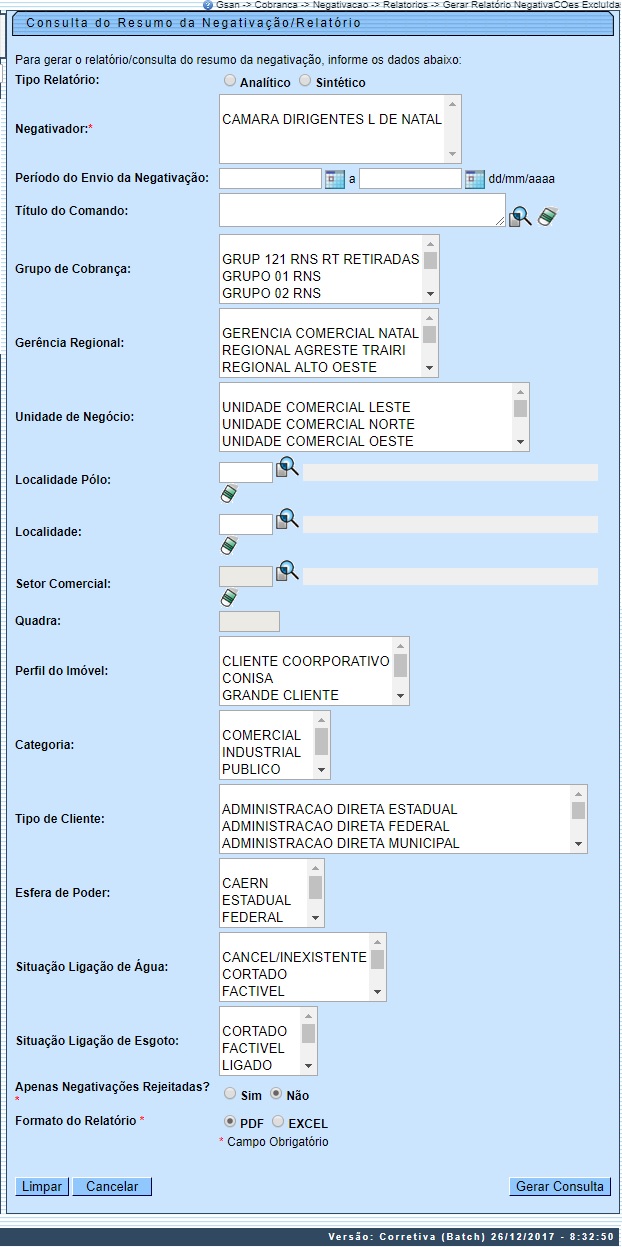Select CLIENTE COORPORATIVO profile

pyautogui.click(x=306, y=661)
